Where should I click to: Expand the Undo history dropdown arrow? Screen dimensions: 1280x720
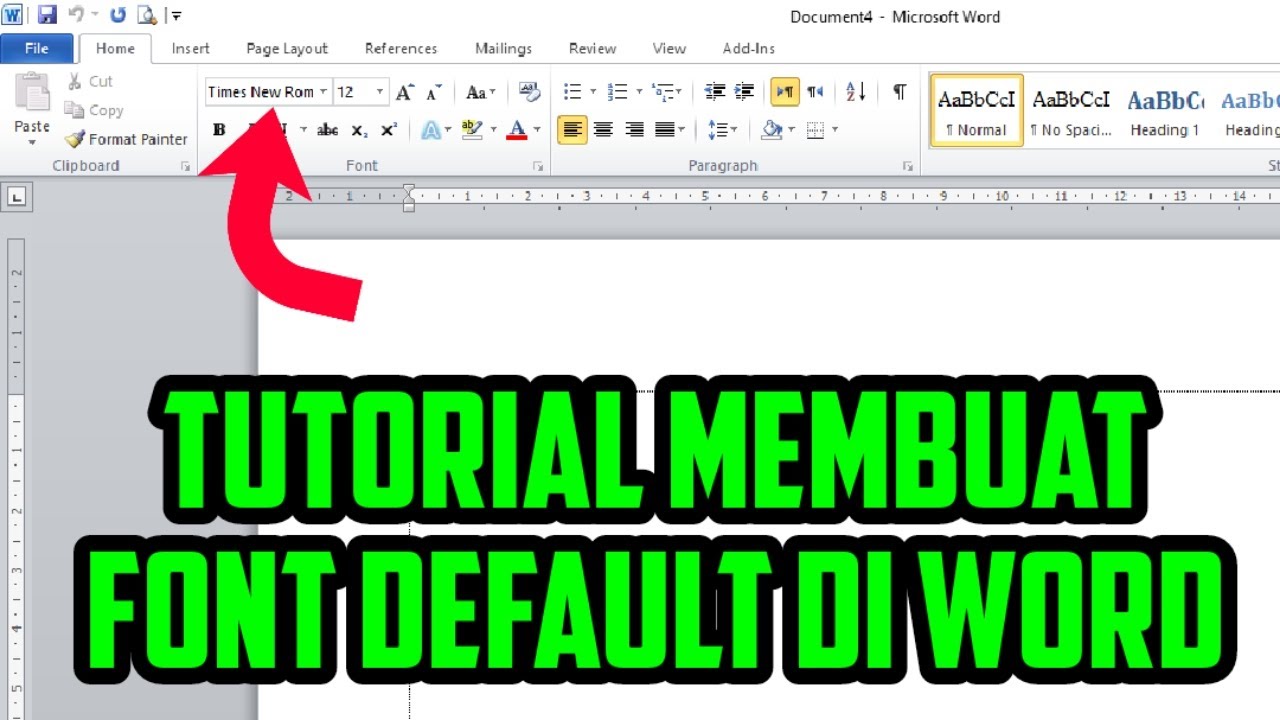[x=94, y=15]
